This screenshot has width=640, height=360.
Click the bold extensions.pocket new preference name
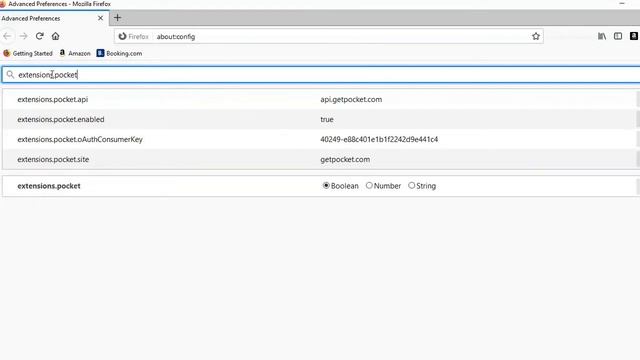tap(49, 186)
